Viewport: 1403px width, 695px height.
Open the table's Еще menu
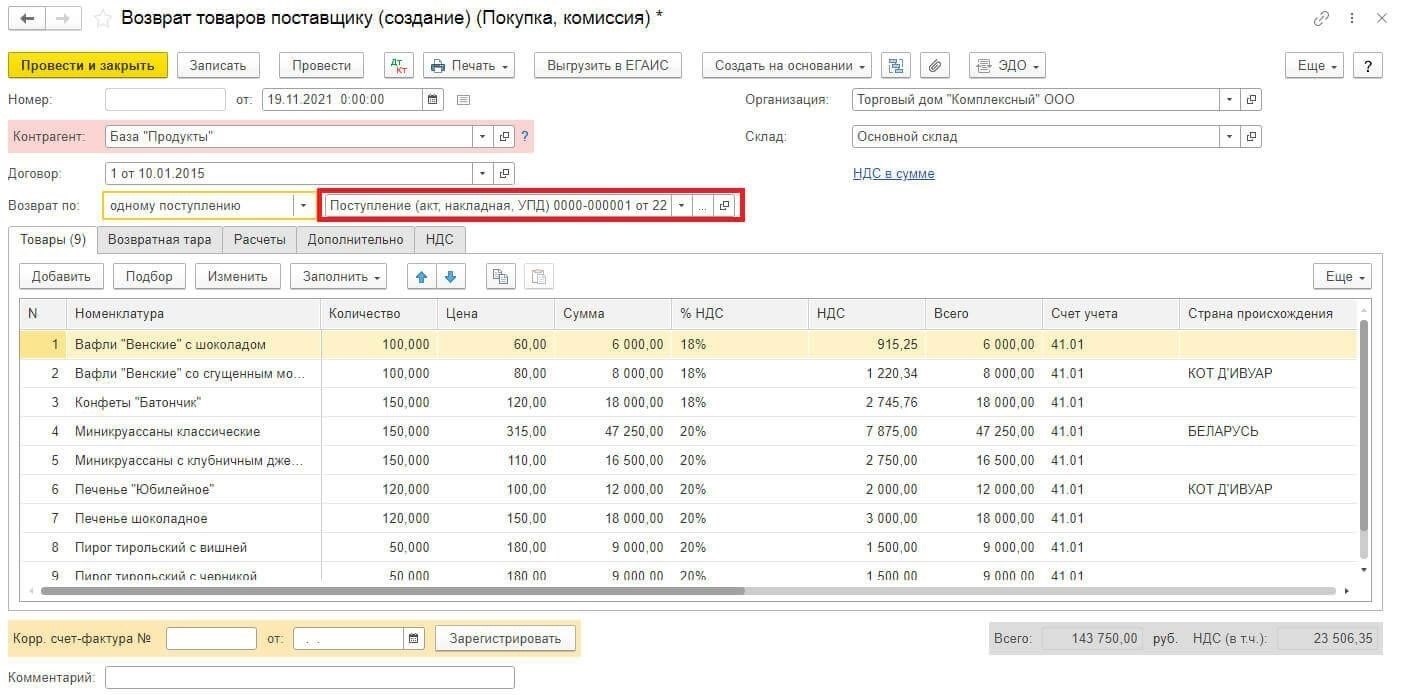point(1342,277)
